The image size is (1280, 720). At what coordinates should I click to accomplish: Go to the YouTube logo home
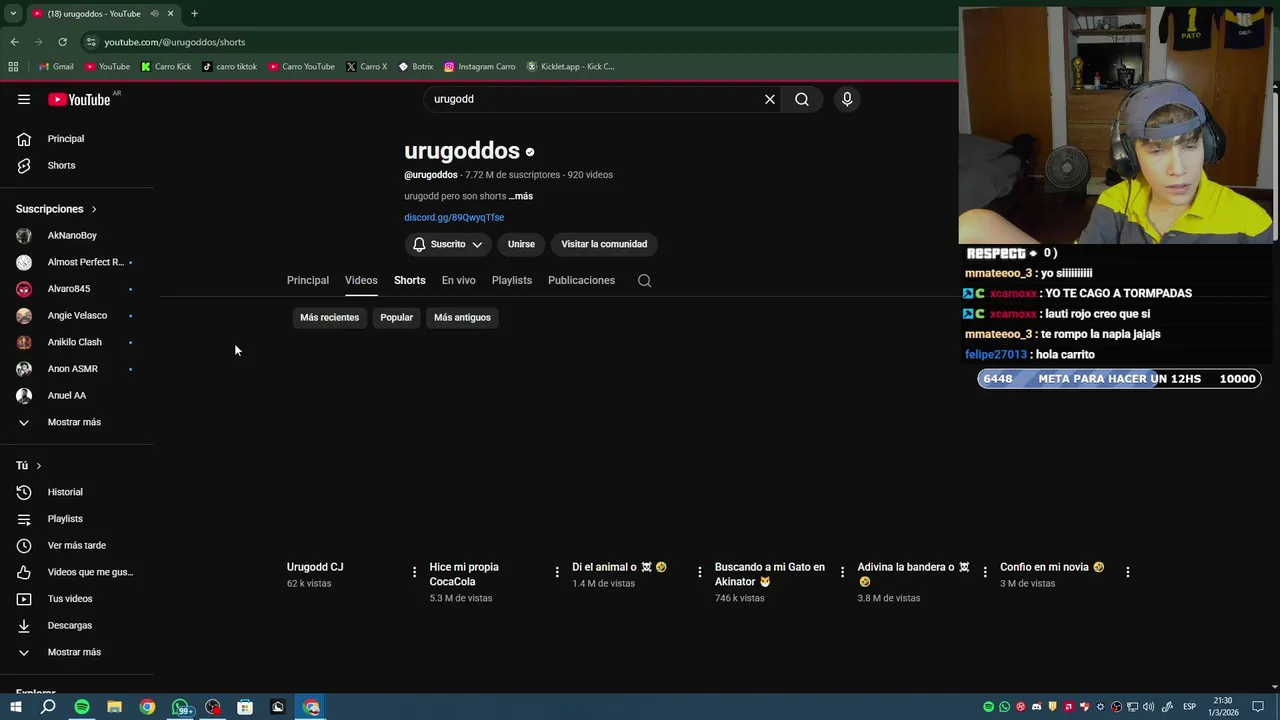click(x=79, y=99)
